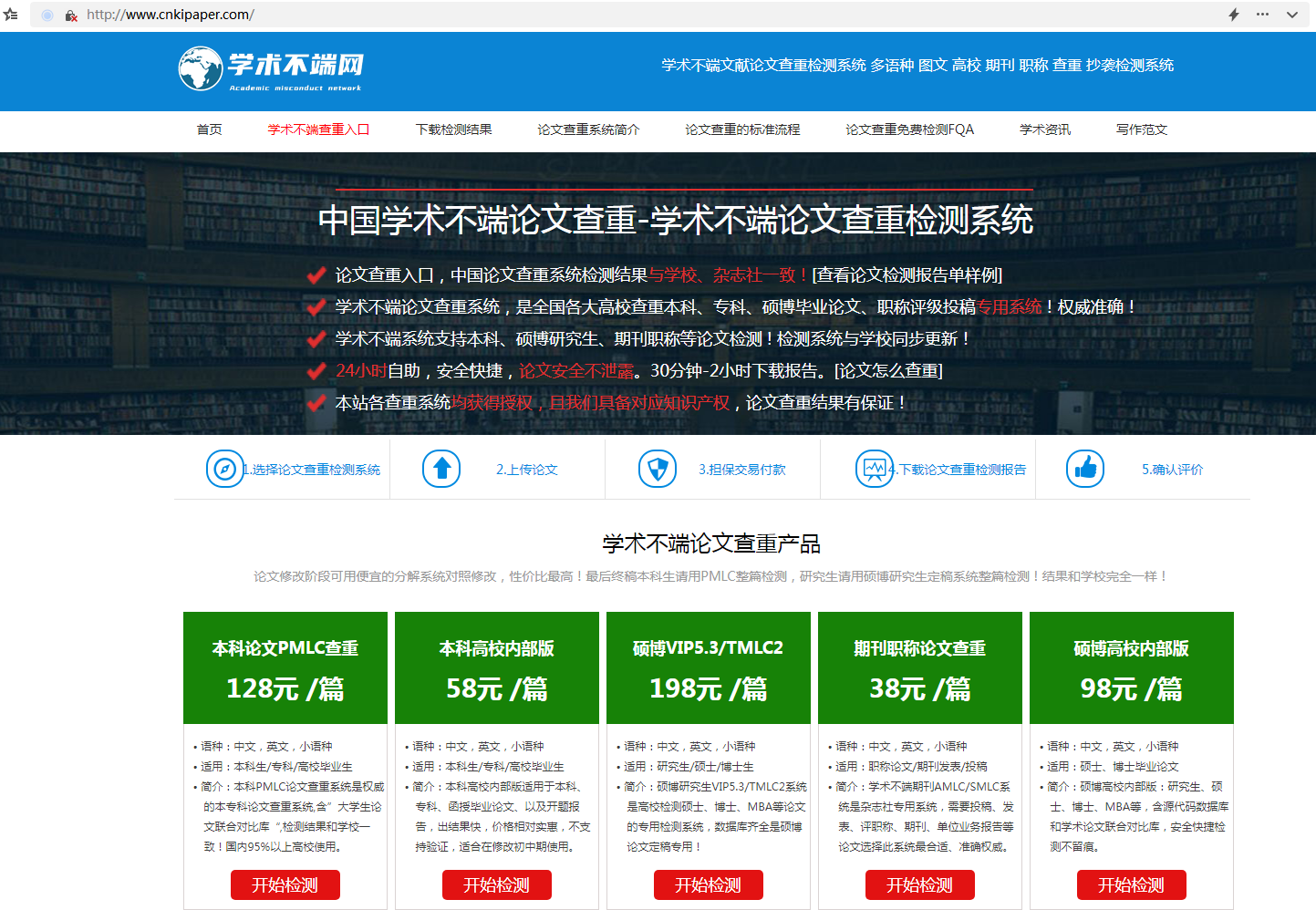Click the lightning bolt speed mode icon
The height and width of the screenshot is (910, 1316).
coord(1234,15)
